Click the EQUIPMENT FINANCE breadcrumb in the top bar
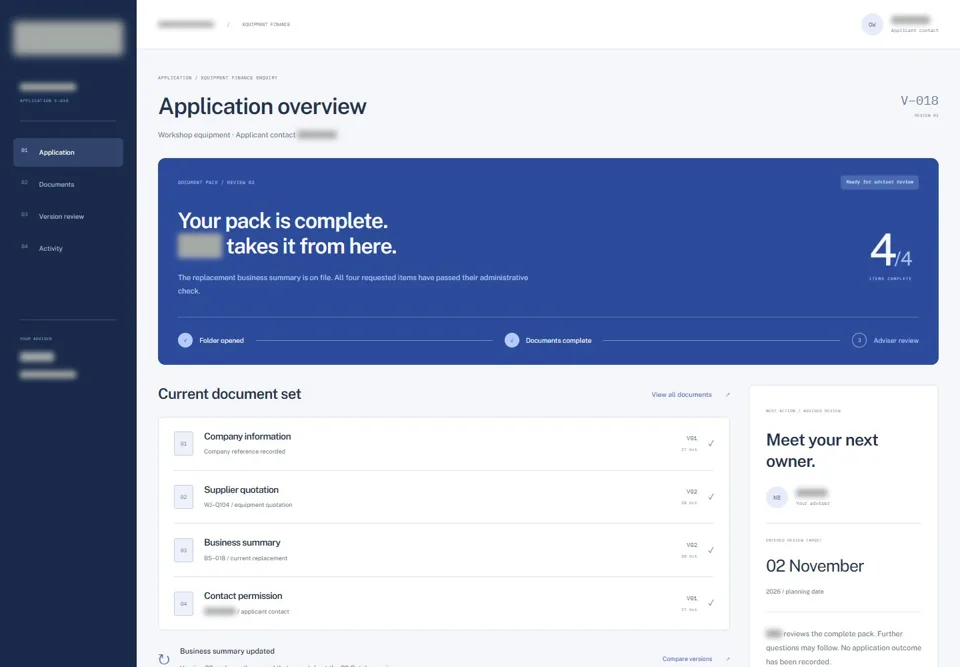 pos(266,24)
